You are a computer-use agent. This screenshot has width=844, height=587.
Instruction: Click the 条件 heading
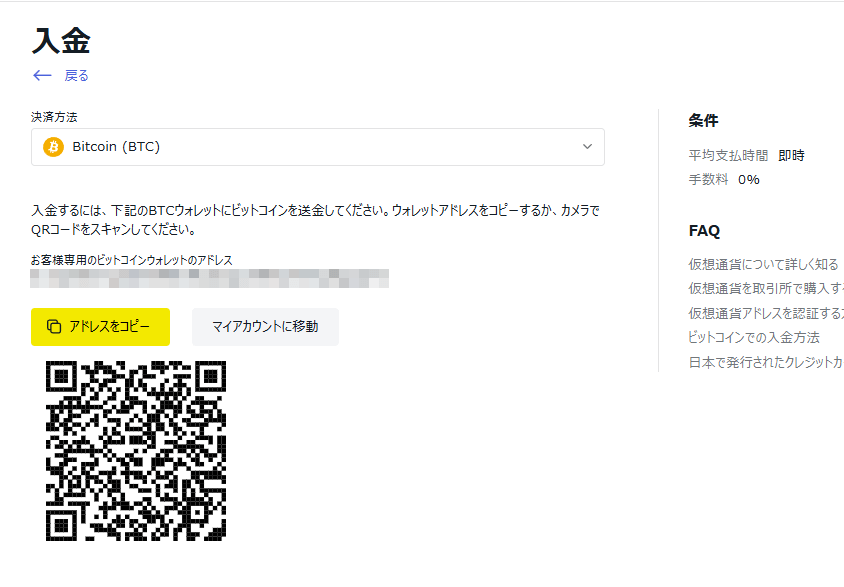pyautogui.click(x=703, y=121)
